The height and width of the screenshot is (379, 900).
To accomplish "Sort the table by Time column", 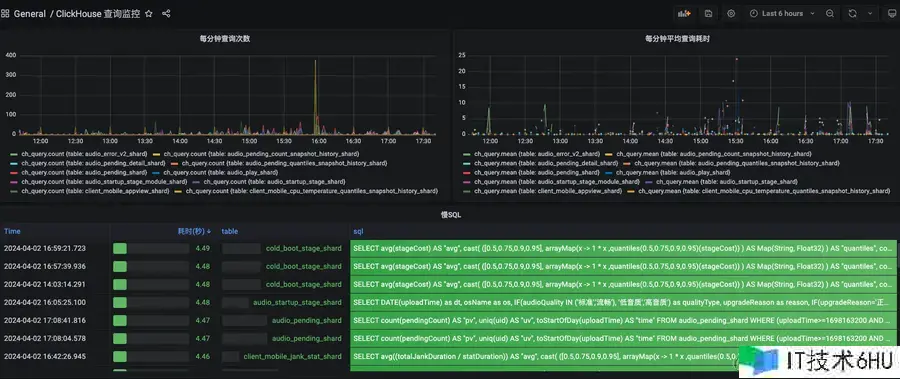I will 12,231.
